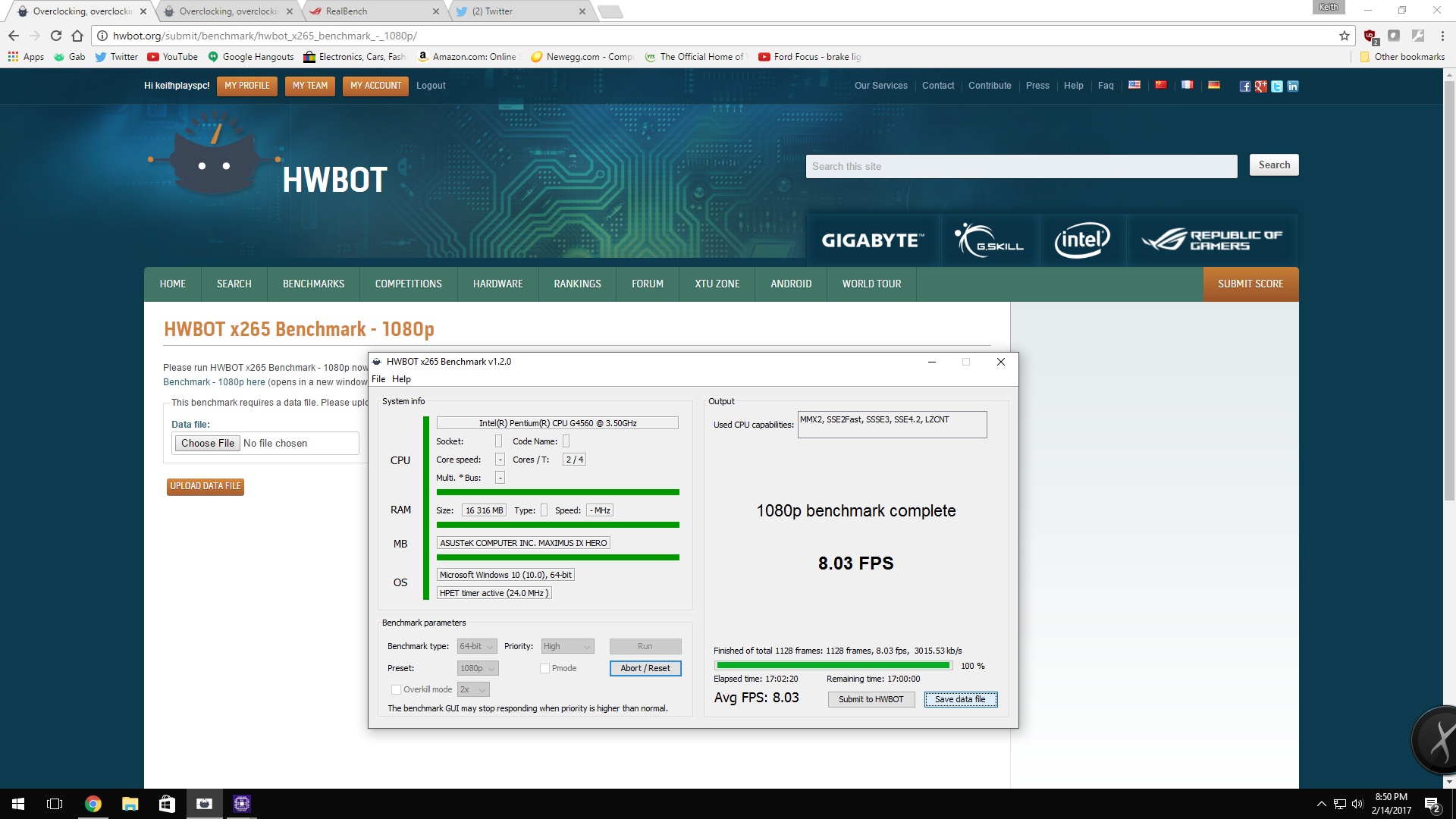This screenshot has height=819, width=1456.
Task: Switch site language with the Chinese flag
Action: coord(1161,85)
